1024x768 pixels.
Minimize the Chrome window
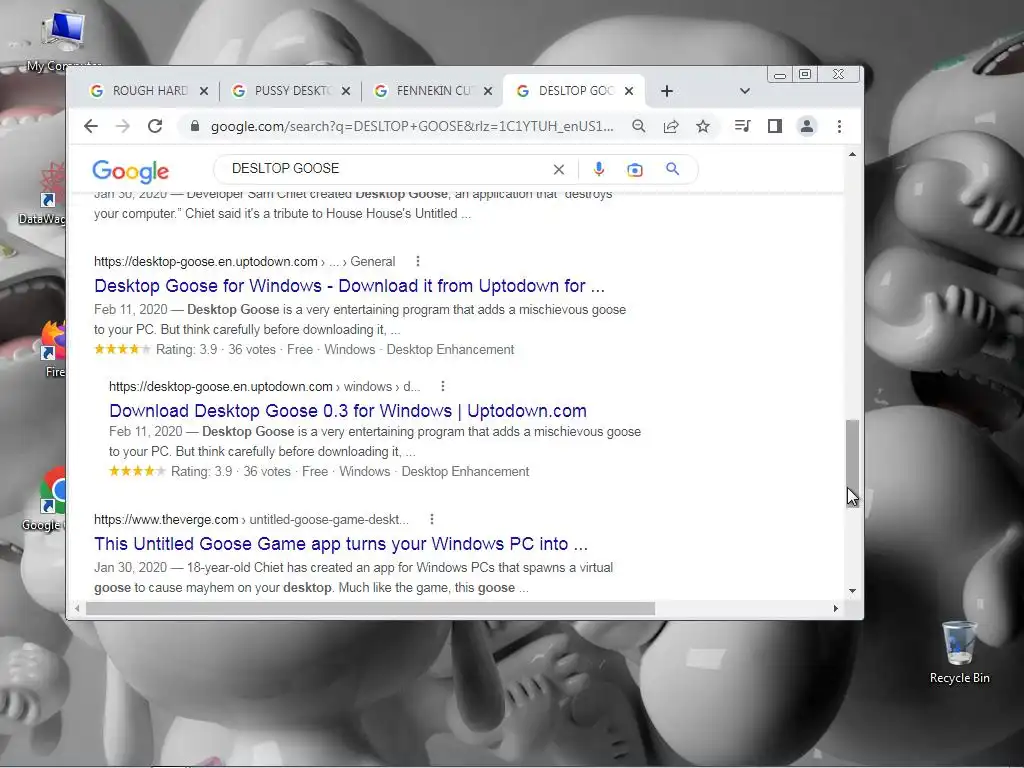tap(780, 74)
